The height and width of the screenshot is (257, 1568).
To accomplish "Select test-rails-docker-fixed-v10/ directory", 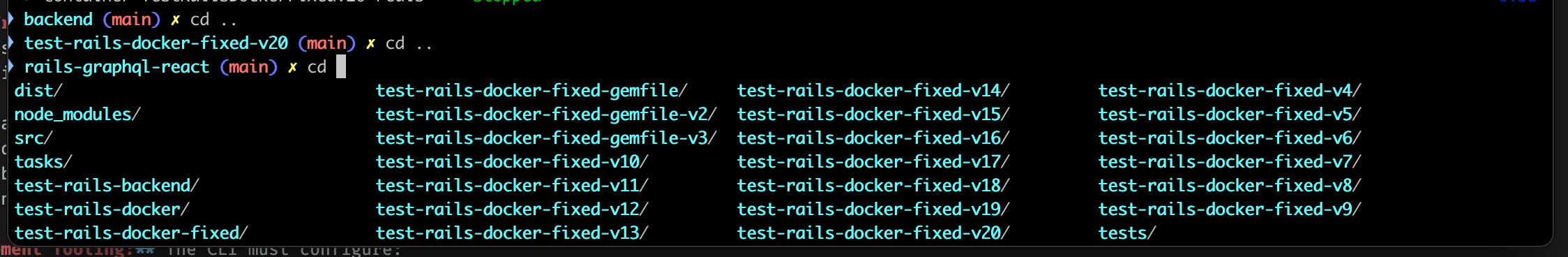I will pyautogui.click(x=512, y=162).
